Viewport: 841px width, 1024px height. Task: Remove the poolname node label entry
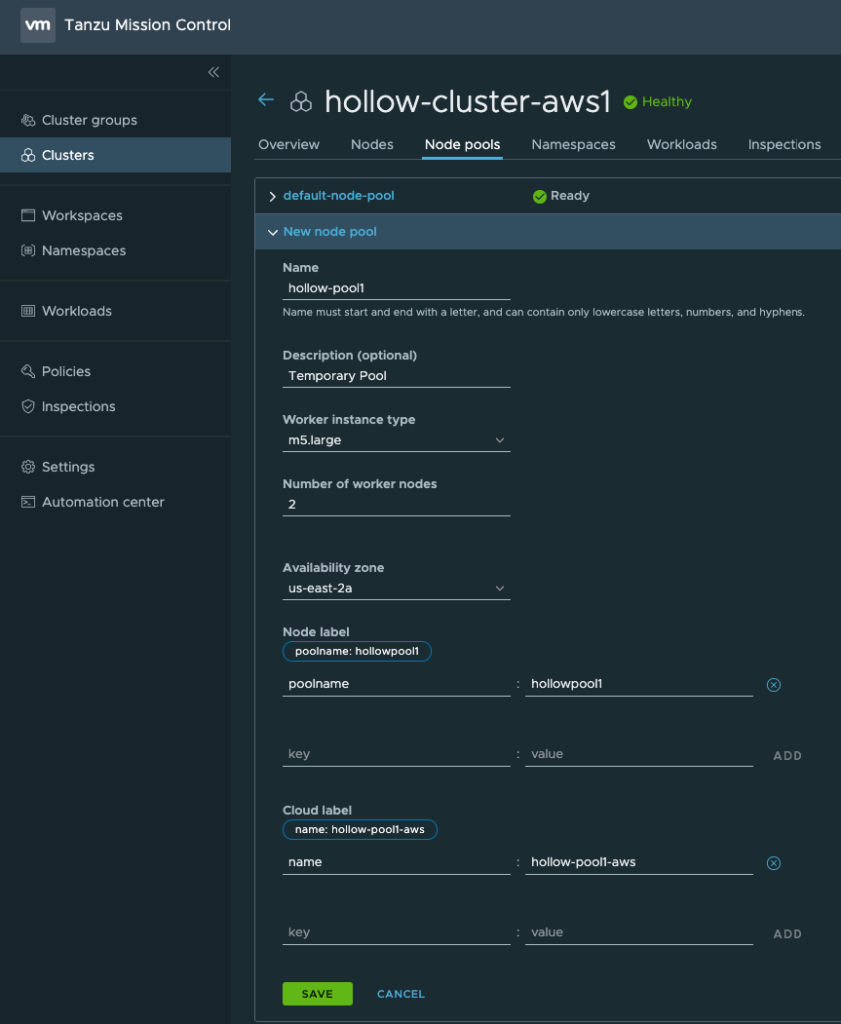pos(773,685)
